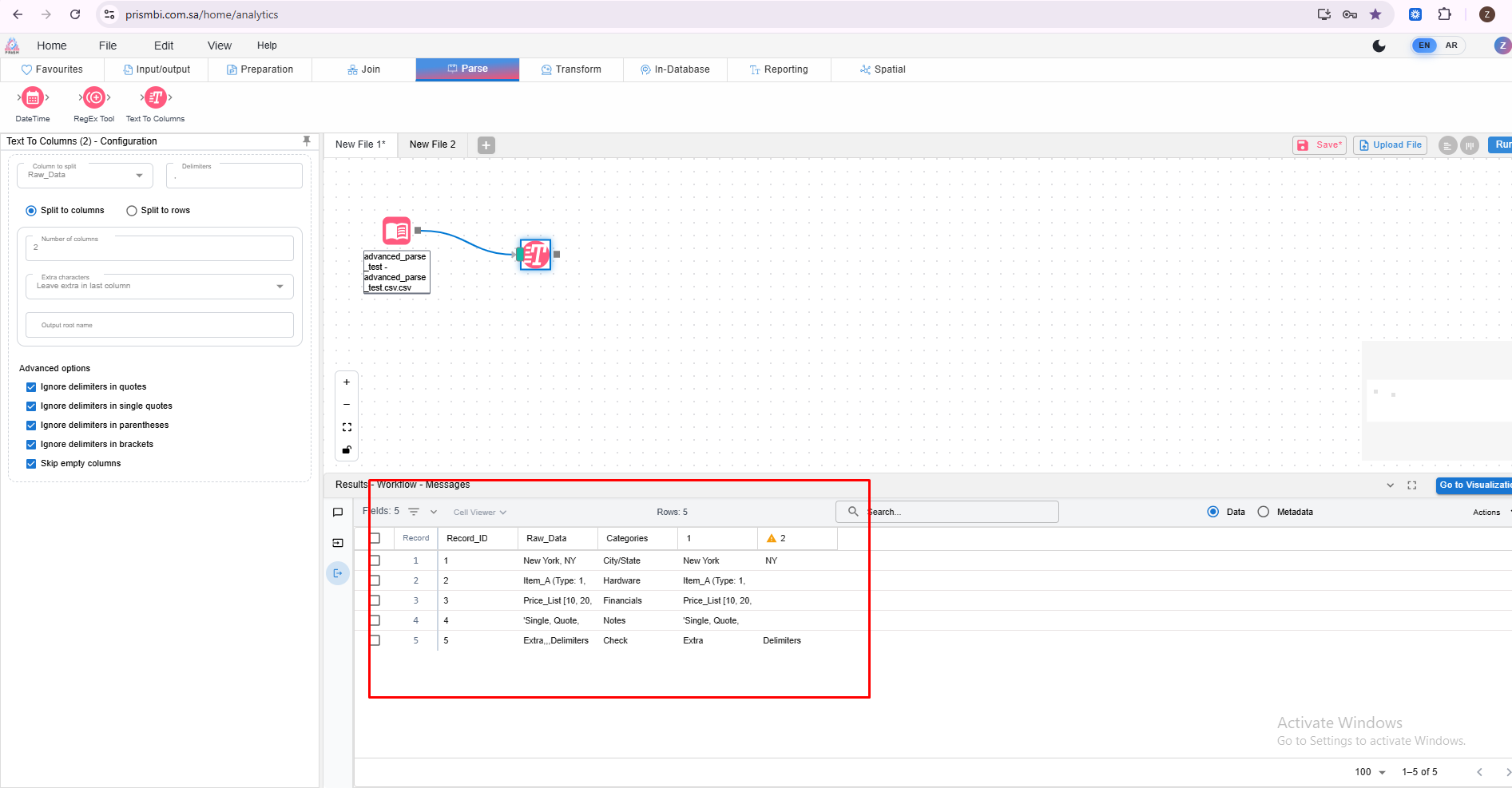Uncheck Ignore delimiters in quotes
The image size is (1512, 788).
click(31, 387)
